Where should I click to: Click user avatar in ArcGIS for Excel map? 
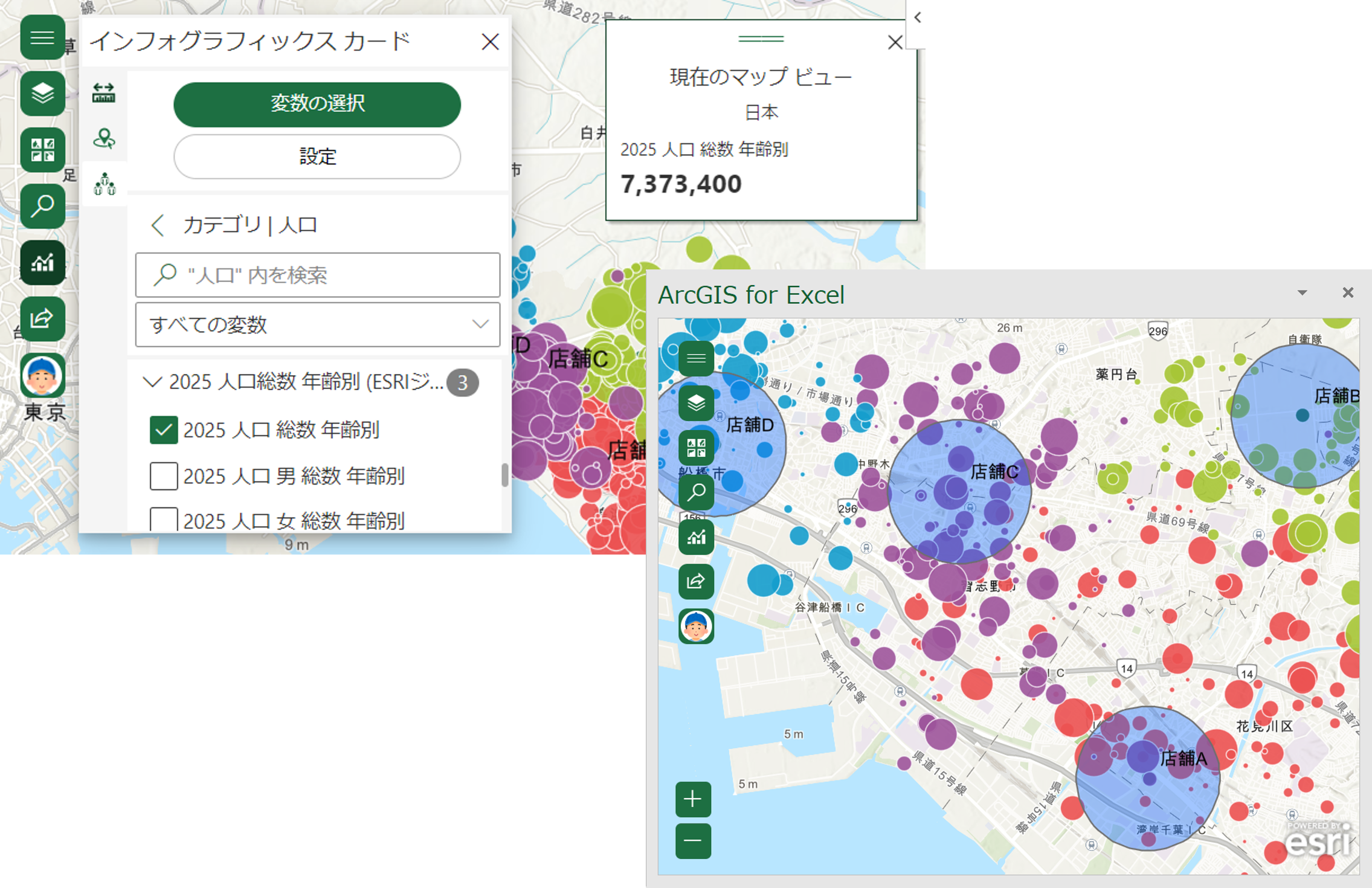click(696, 626)
